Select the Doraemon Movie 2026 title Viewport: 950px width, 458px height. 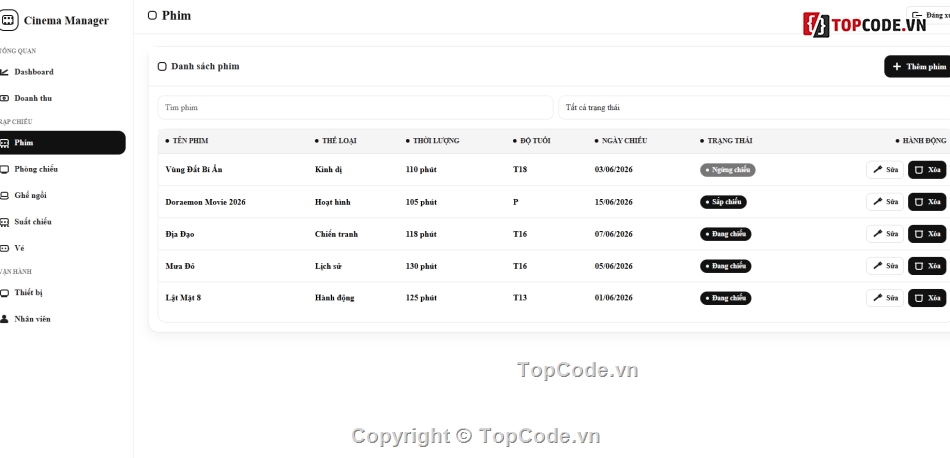tap(205, 202)
